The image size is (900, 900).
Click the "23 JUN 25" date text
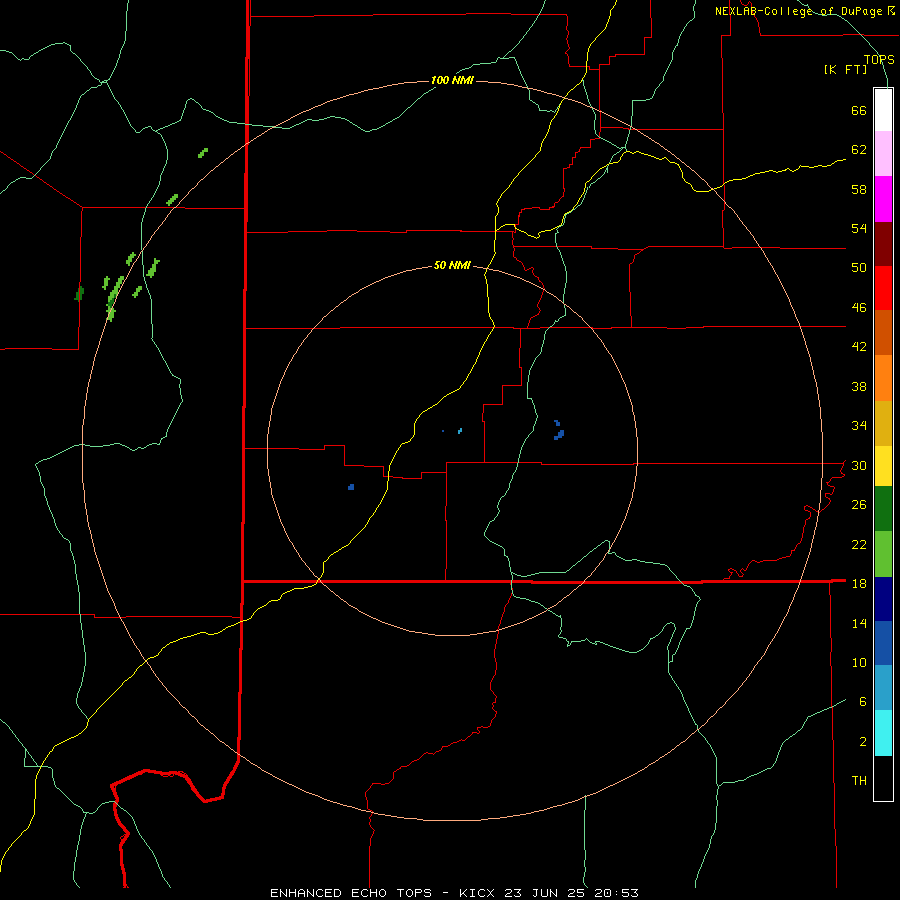(545, 893)
